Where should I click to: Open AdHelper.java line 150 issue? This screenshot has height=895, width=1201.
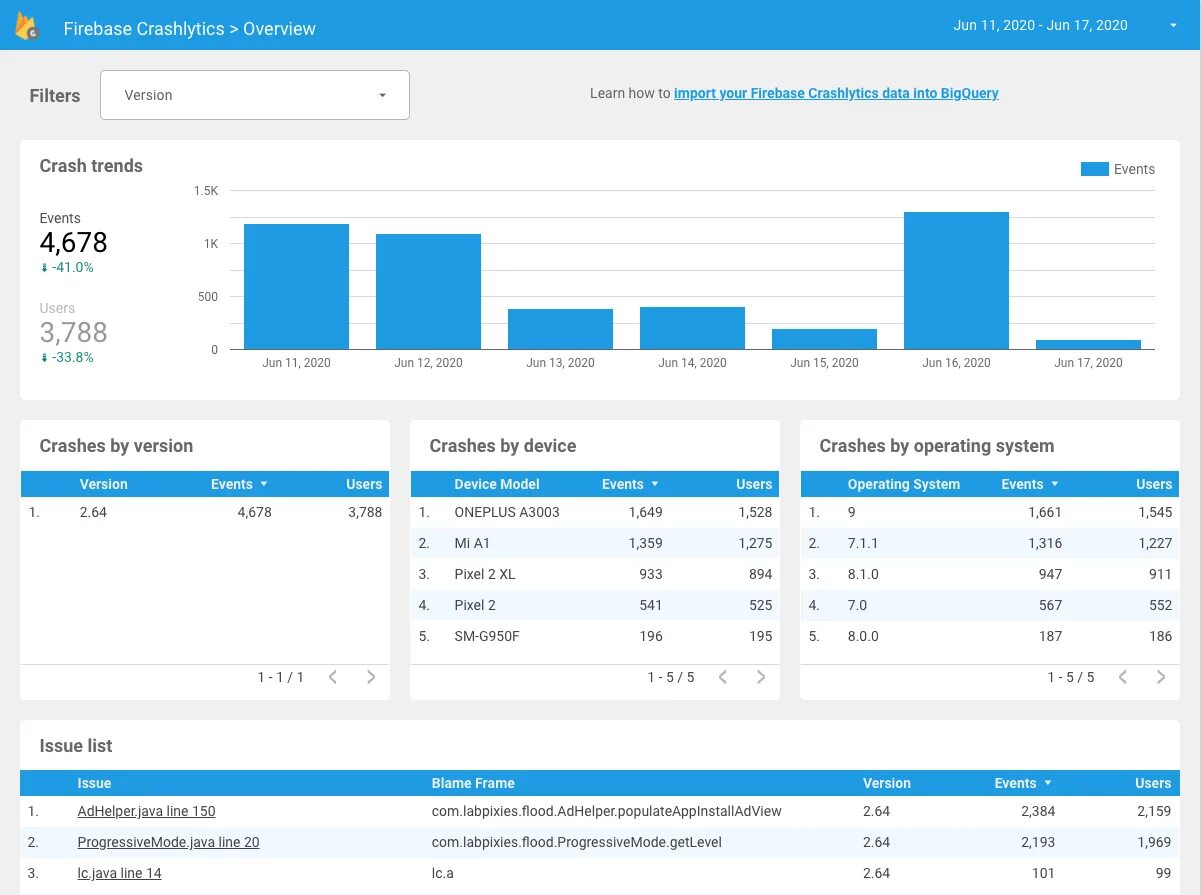(x=146, y=811)
